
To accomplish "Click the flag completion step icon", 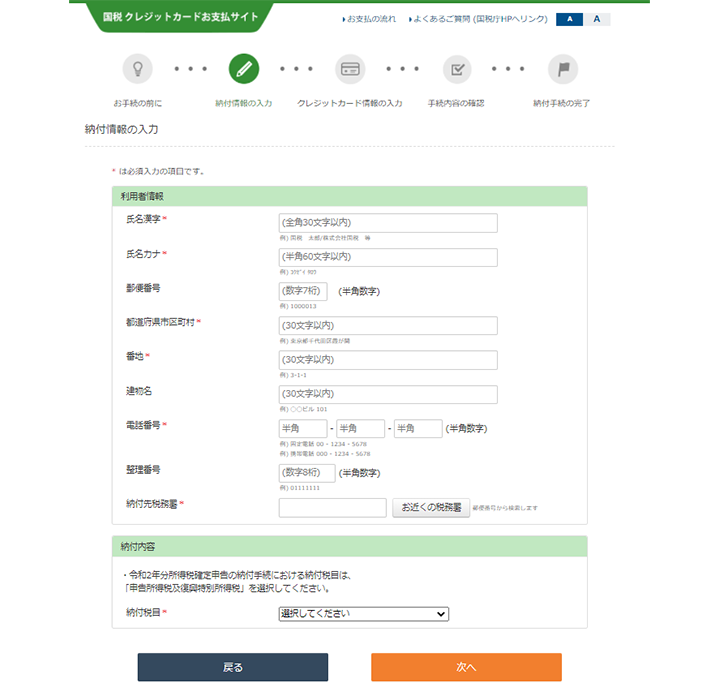I will pos(563,69).
